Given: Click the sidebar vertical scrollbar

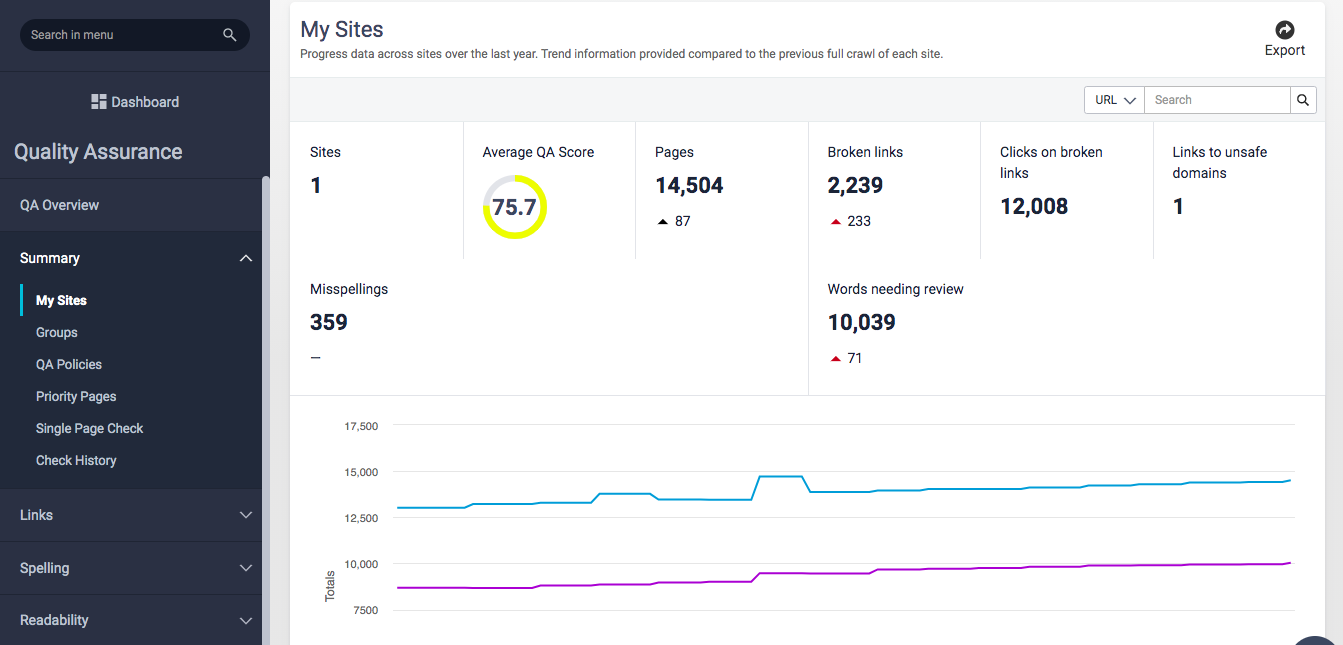Looking at the screenshot, I should click(x=265, y=400).
